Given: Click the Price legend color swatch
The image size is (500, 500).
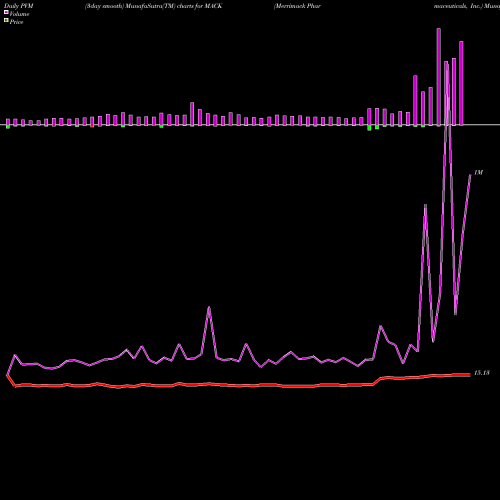Looking at the screenshot, I should 6,20.
